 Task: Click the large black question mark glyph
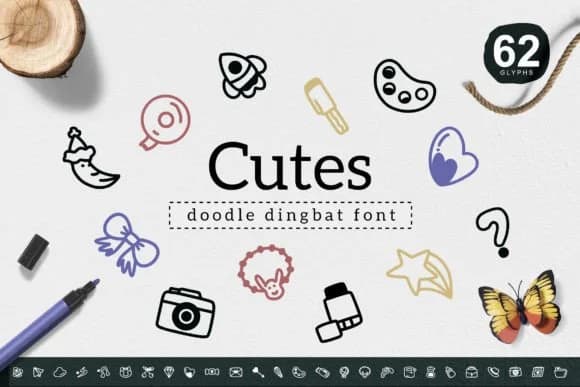pos(494,232)
